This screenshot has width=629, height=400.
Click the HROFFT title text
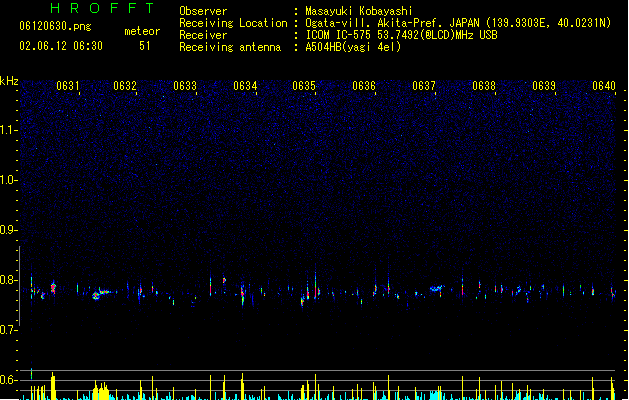pyautogui.click(x=102, y=8)
